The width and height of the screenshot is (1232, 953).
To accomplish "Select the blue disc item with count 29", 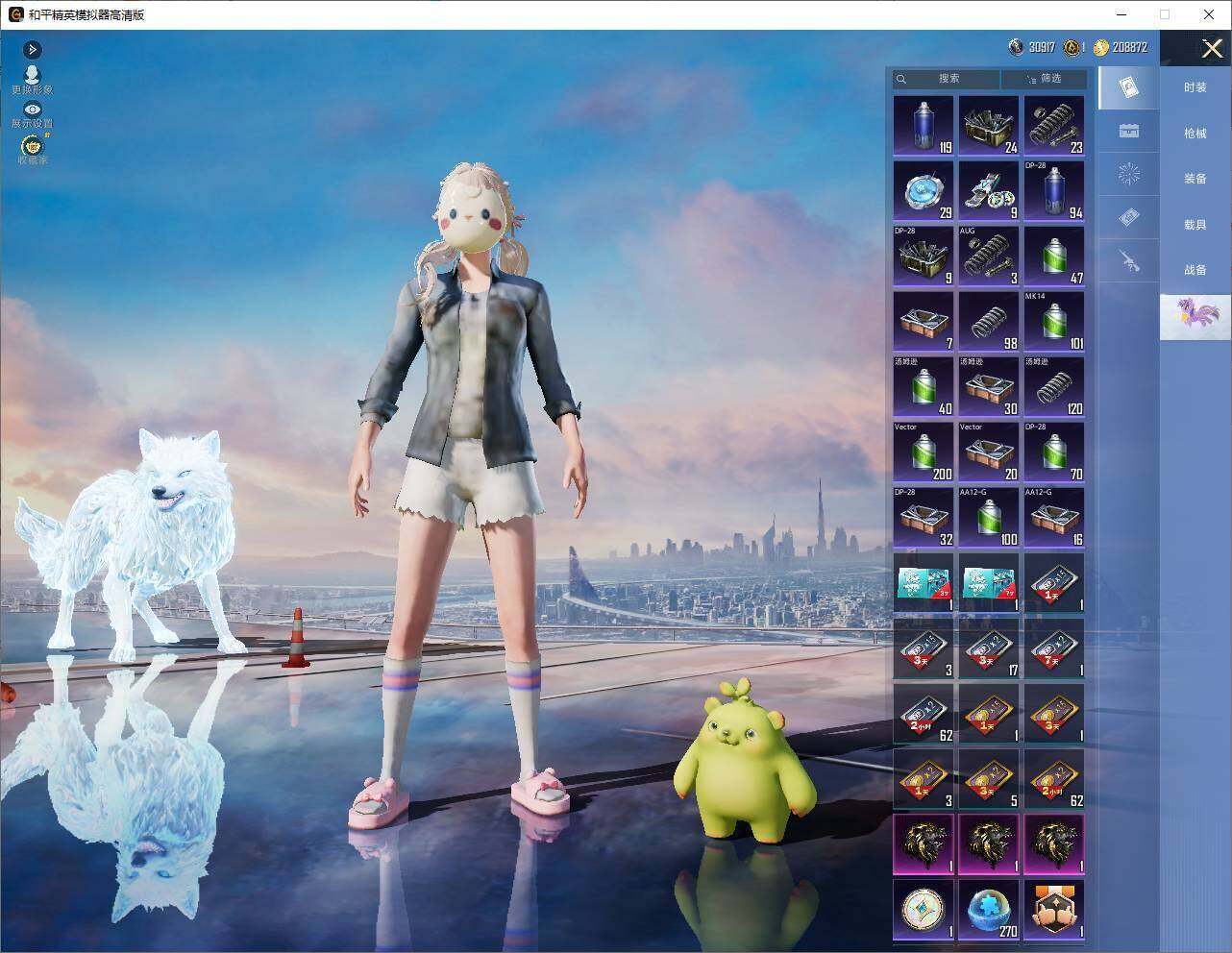I will [x=924, y=190].
